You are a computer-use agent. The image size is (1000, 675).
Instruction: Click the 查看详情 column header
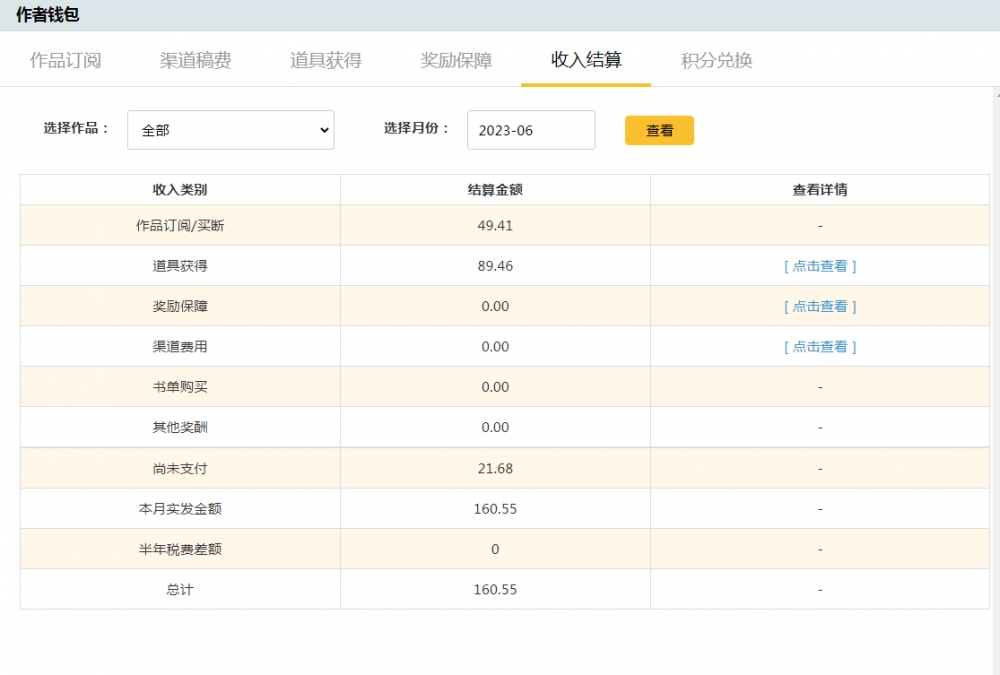(x=820, y=190)
